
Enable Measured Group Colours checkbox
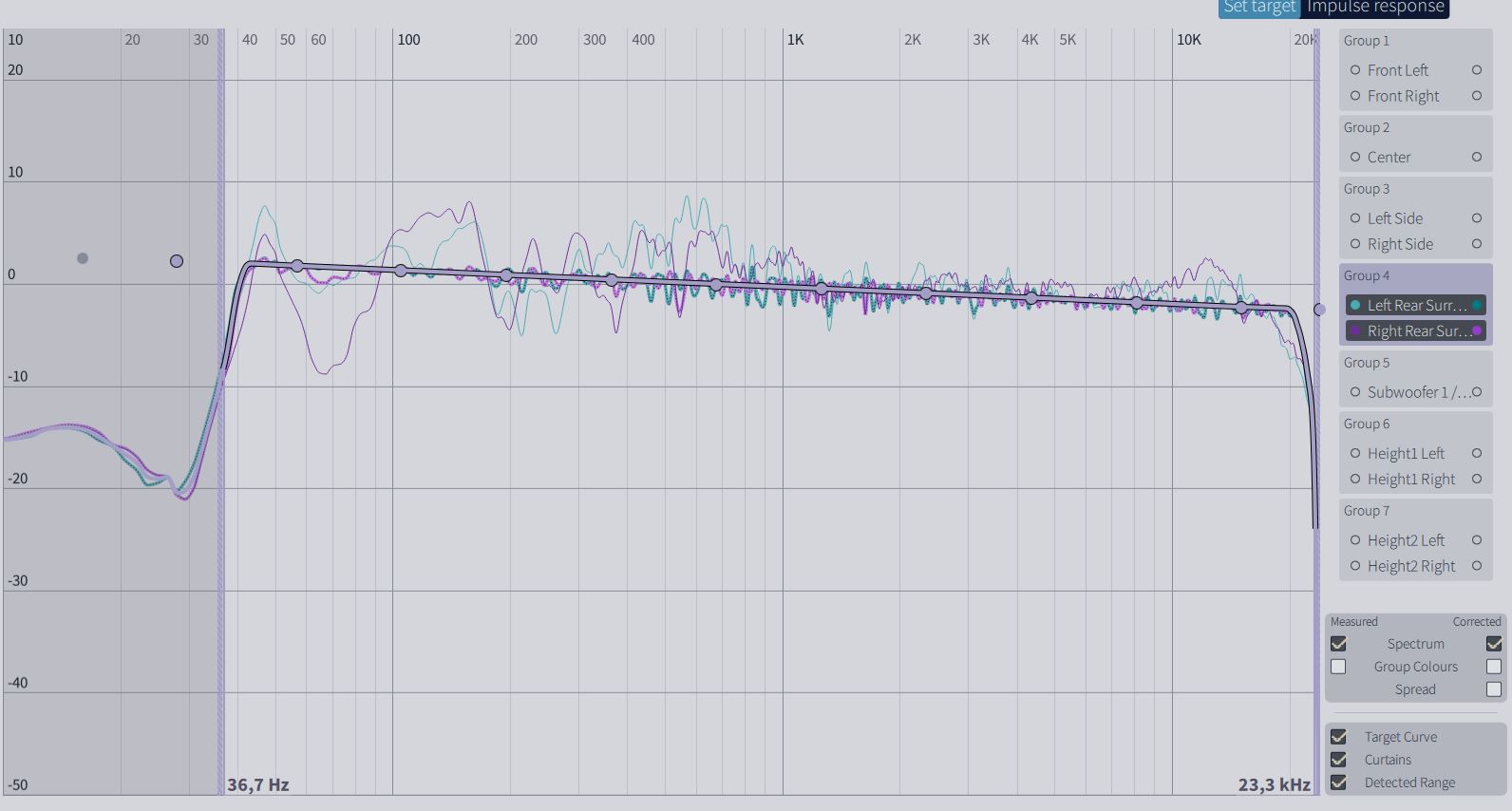1338,667
